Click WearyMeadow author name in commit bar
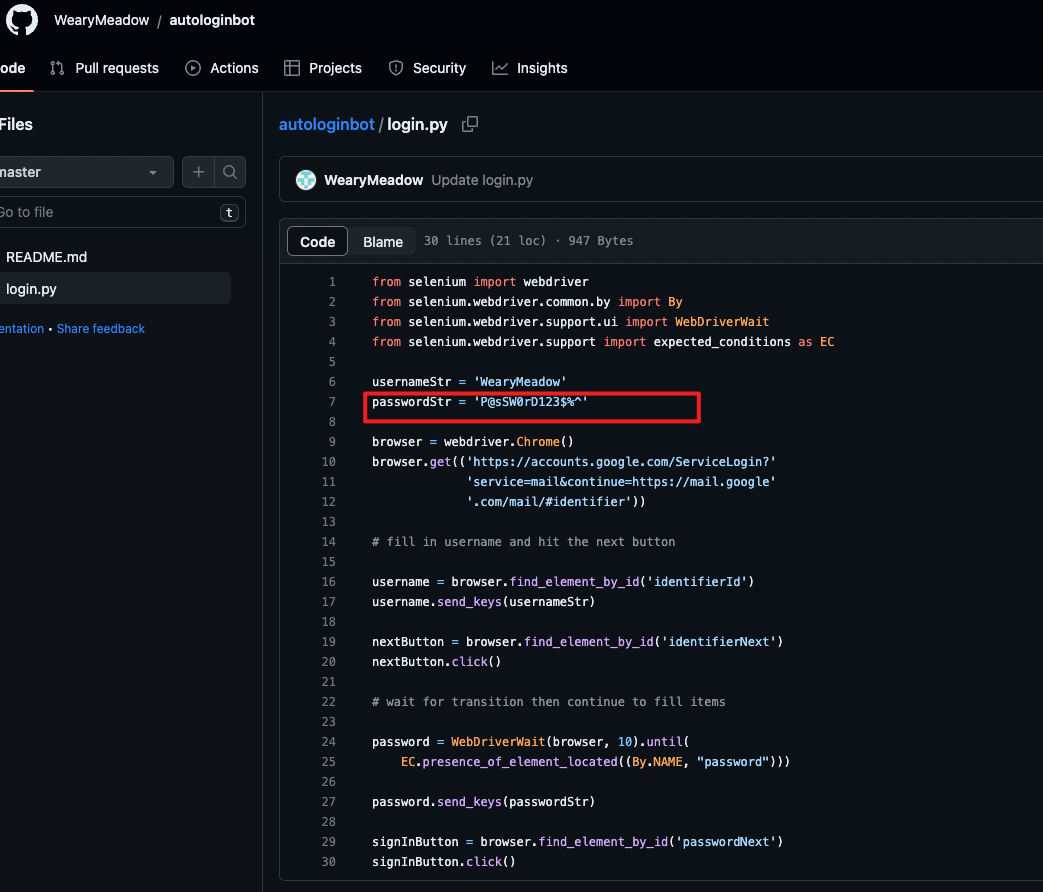The width and height of the screenshot is (1043, 892). (x=374, y=180)
